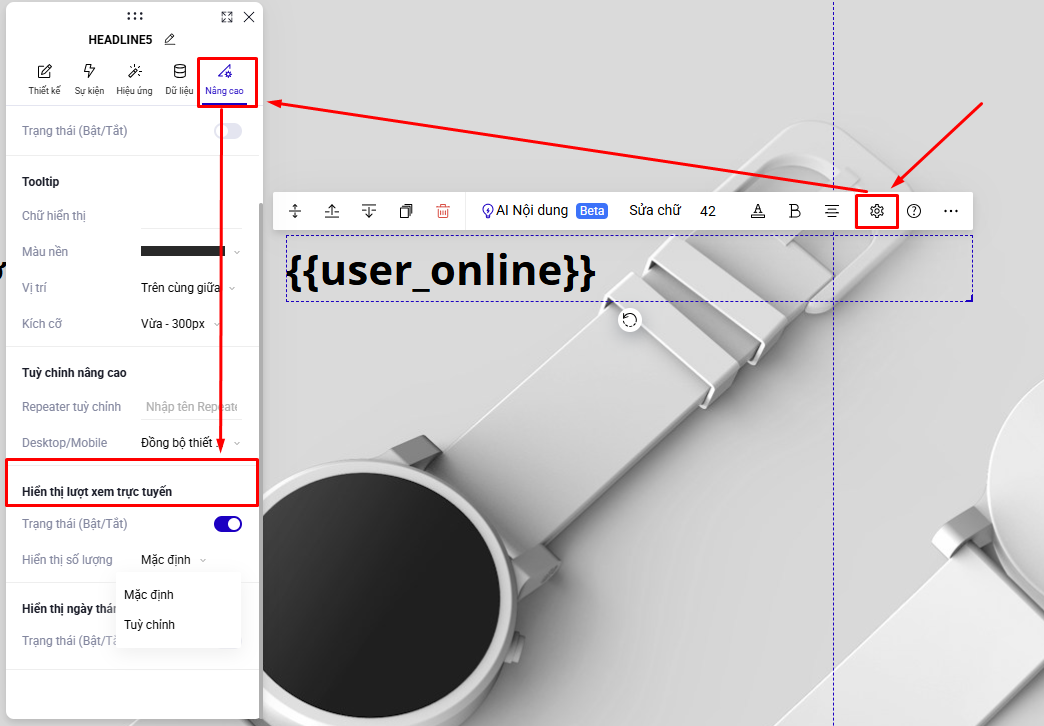1044x726 pixels.
Task: Disable the online viewers display toggle
Action: 228,524
